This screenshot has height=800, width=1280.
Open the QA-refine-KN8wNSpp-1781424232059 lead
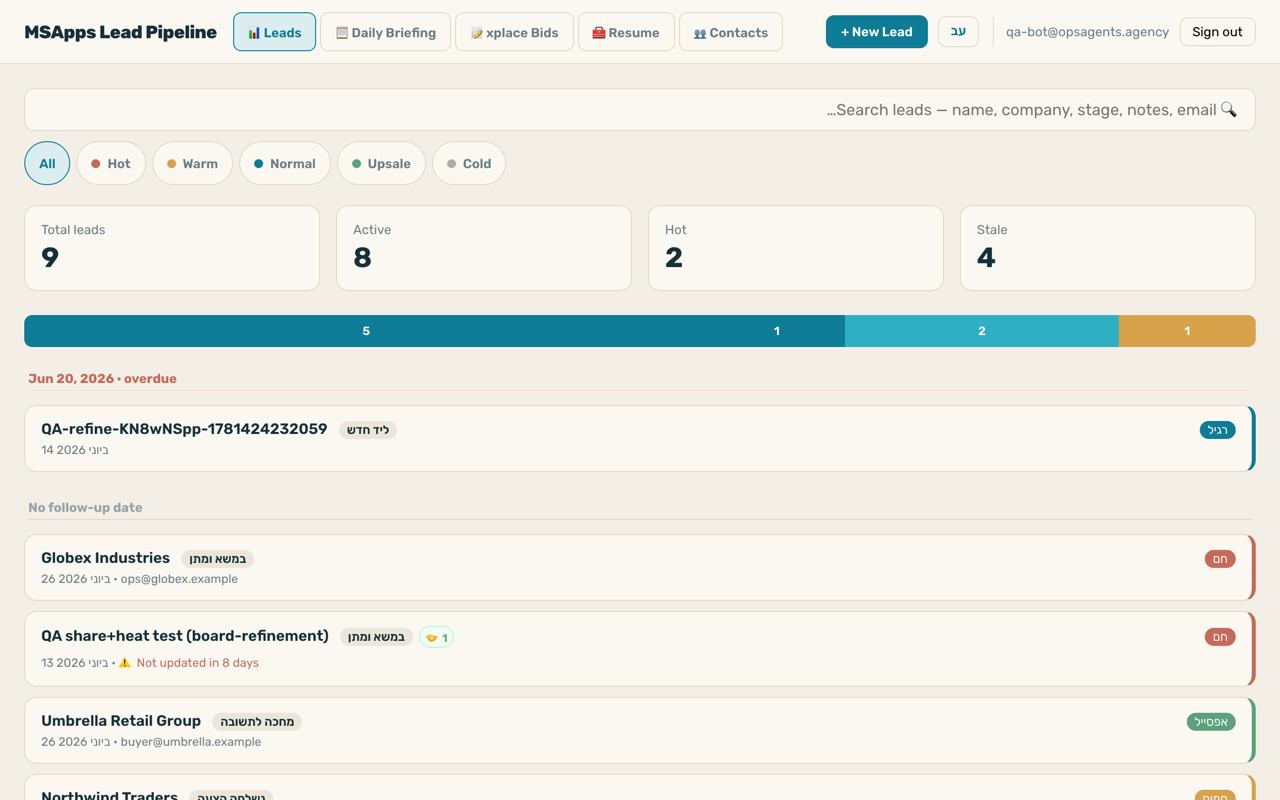(640, 438)
